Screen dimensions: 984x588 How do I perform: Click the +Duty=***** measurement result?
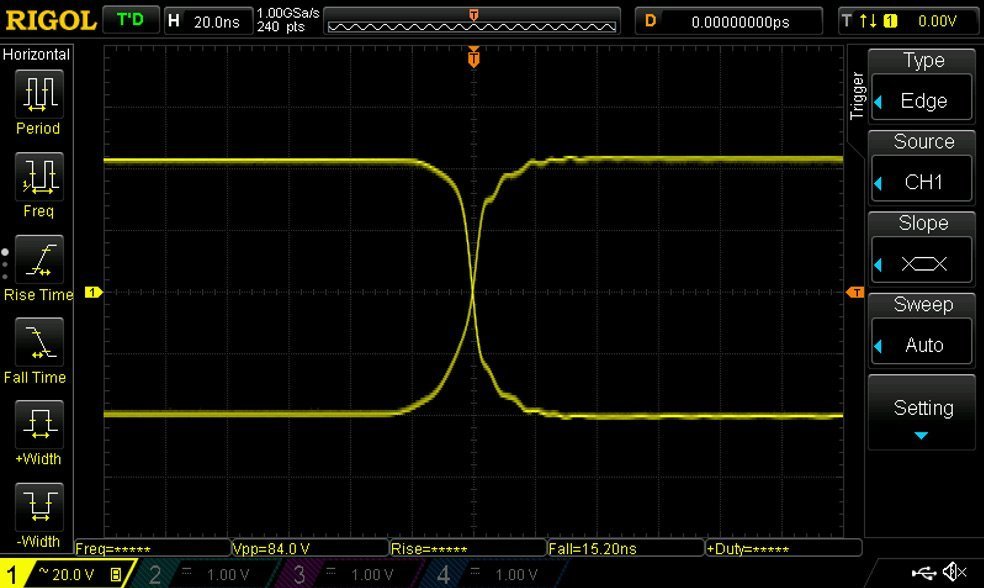pyautogui.click(x=784, y=548)
